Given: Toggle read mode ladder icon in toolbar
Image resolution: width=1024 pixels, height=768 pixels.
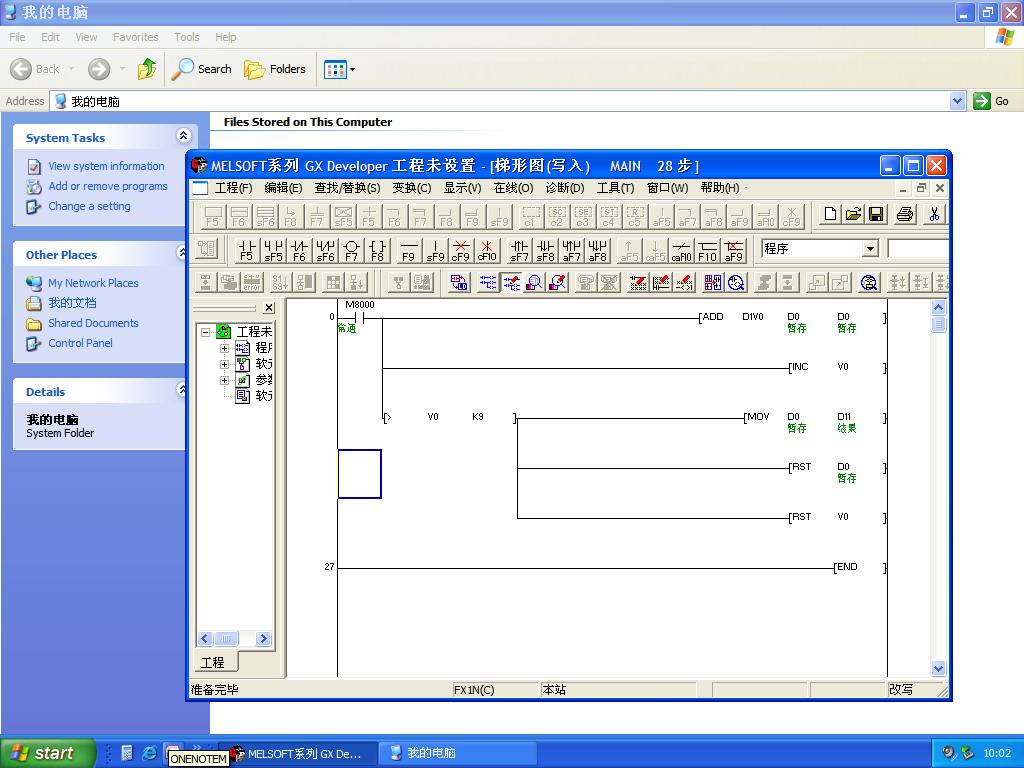Looking at the screenshot, I should (488, 283).
